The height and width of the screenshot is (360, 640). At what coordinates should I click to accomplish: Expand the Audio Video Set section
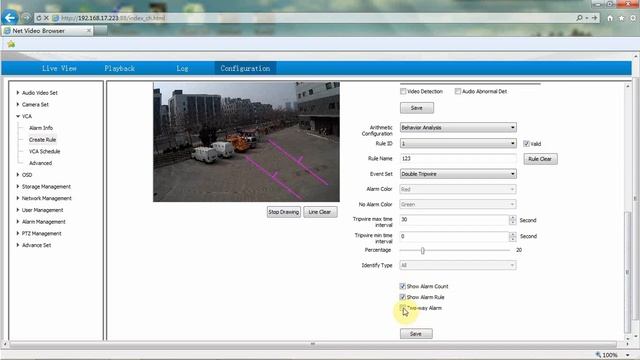(40, 93)
